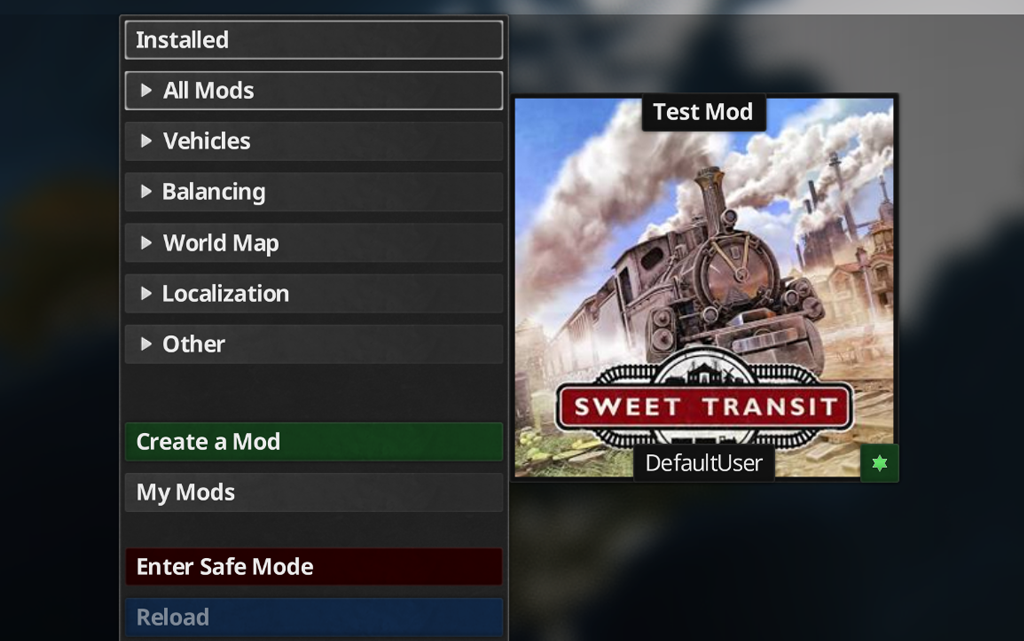Click the DefaultUser author label
This screenshot has height=641, width=1024.
click(704, 463)
